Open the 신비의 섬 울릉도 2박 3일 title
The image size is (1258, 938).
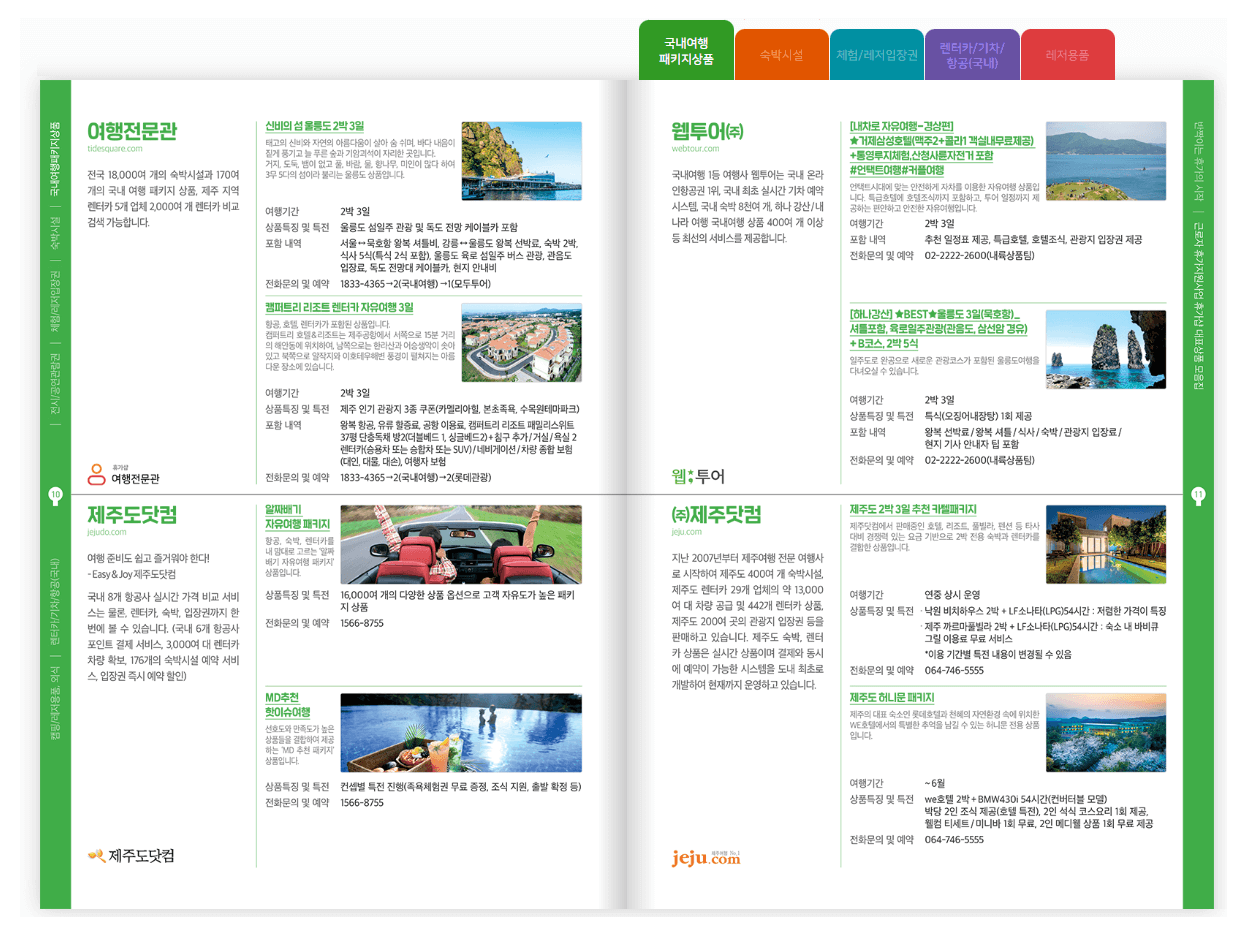click(x=314, y=126)
